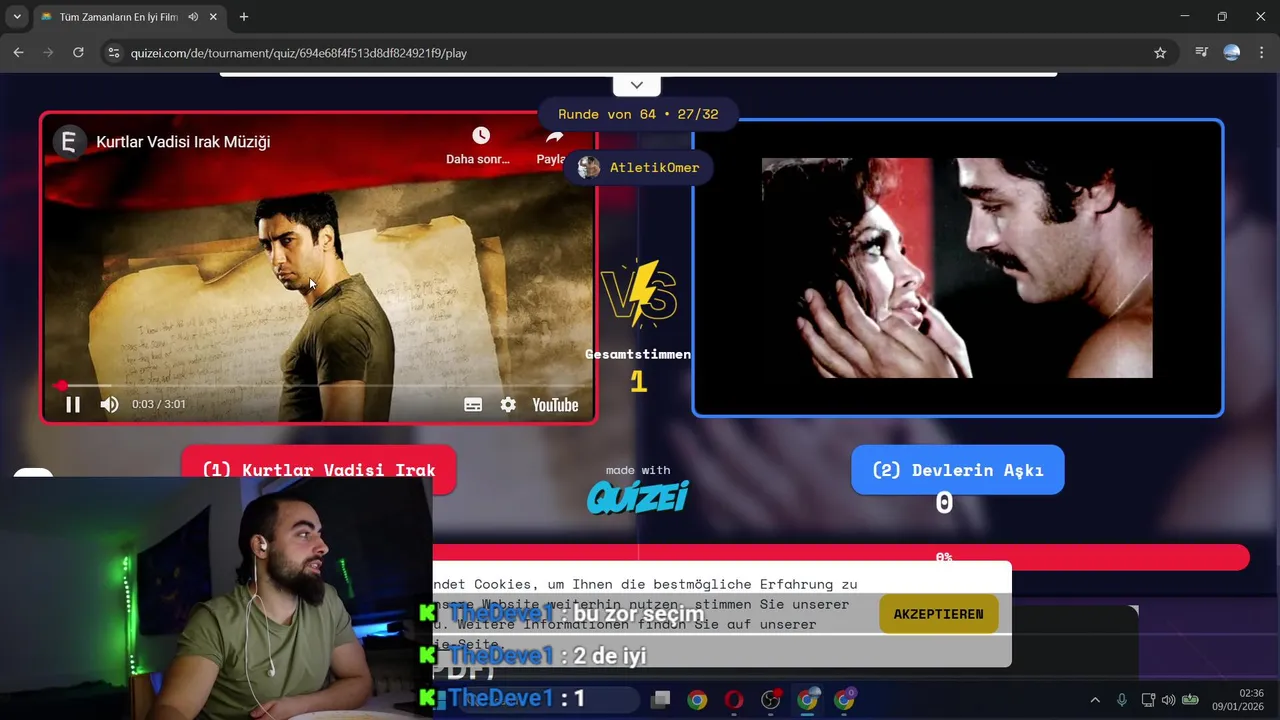This screenshot has height=720, width=1280.
Task: Open YouTube player settings gear
Action: point(508,404)
